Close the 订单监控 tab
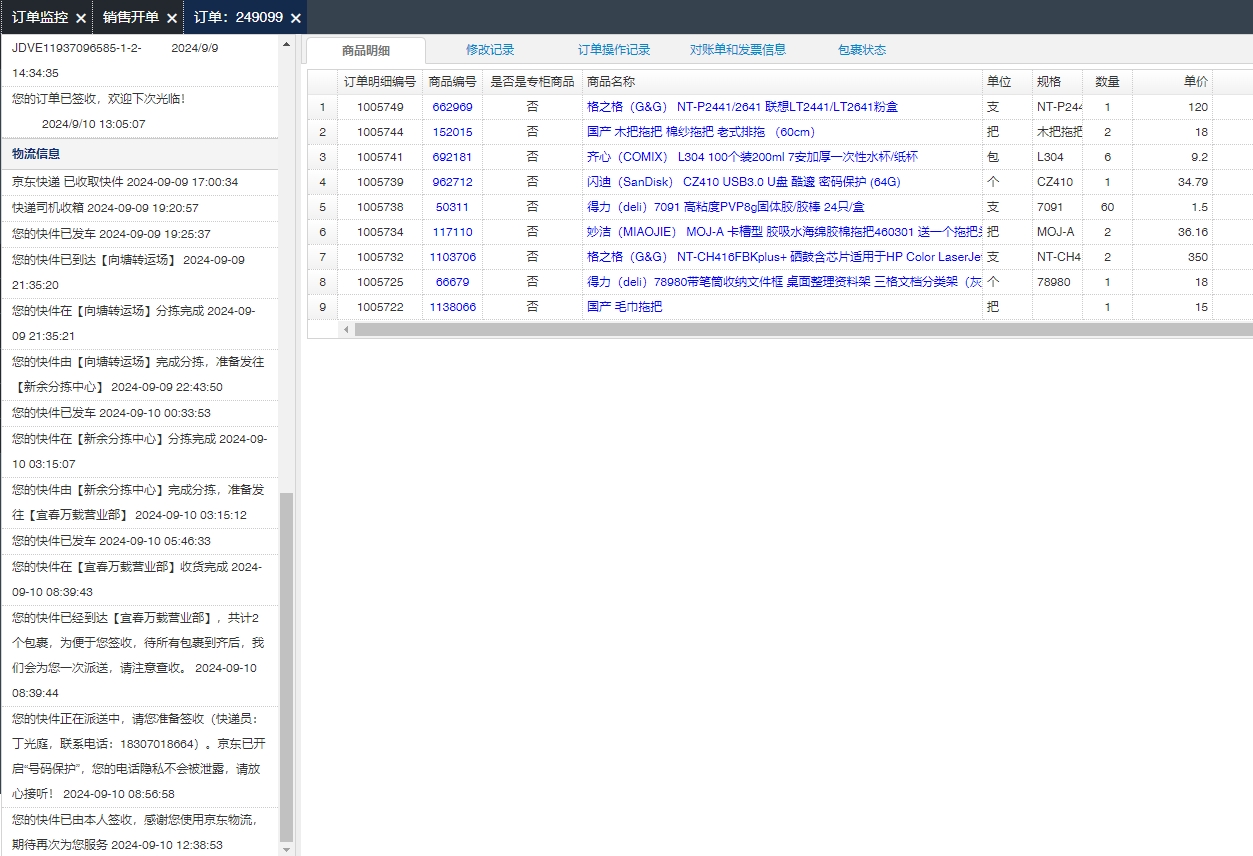The image size is (1253, 856). [x=81, y=18]
